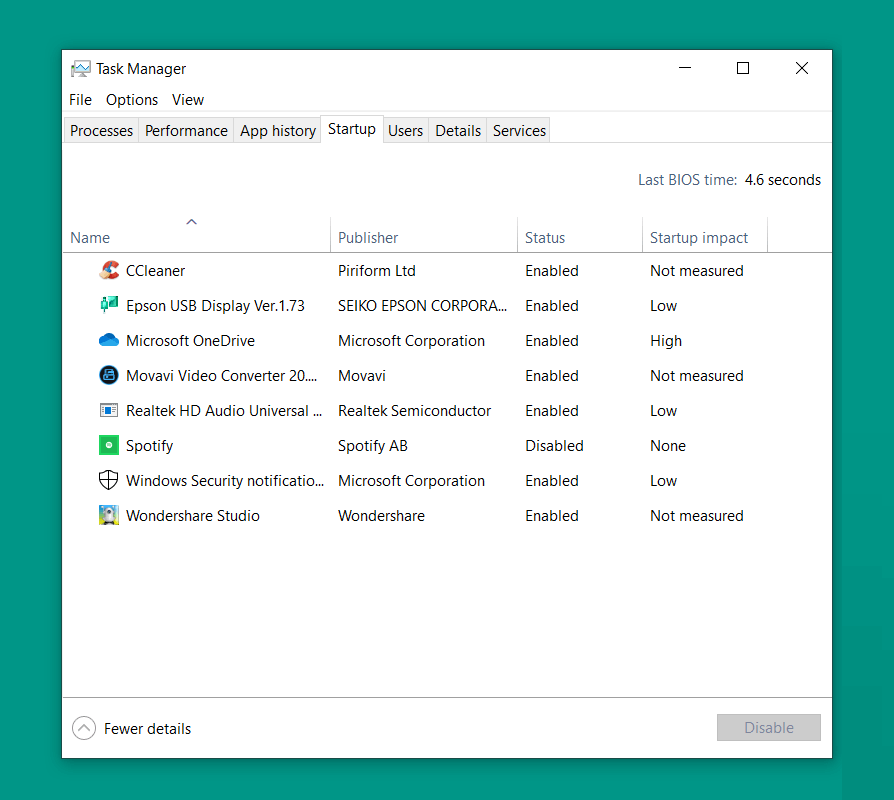The image size is (894, 800).
Task: Select Epson USB Display Ver.1.73 entry
Action: 216,306
